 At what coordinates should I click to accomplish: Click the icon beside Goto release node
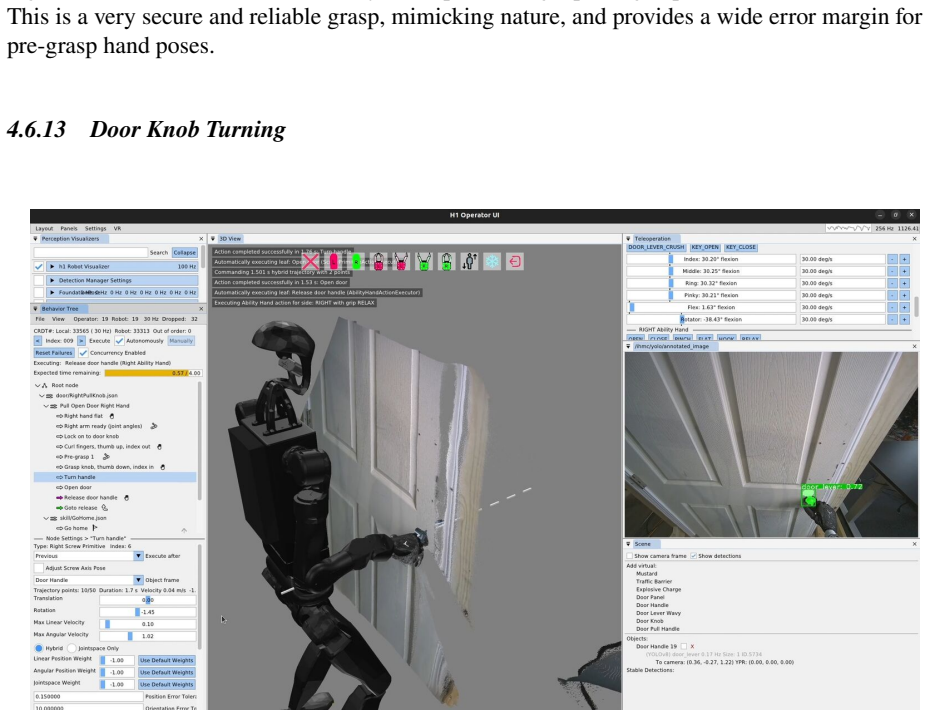pos(105,508)
